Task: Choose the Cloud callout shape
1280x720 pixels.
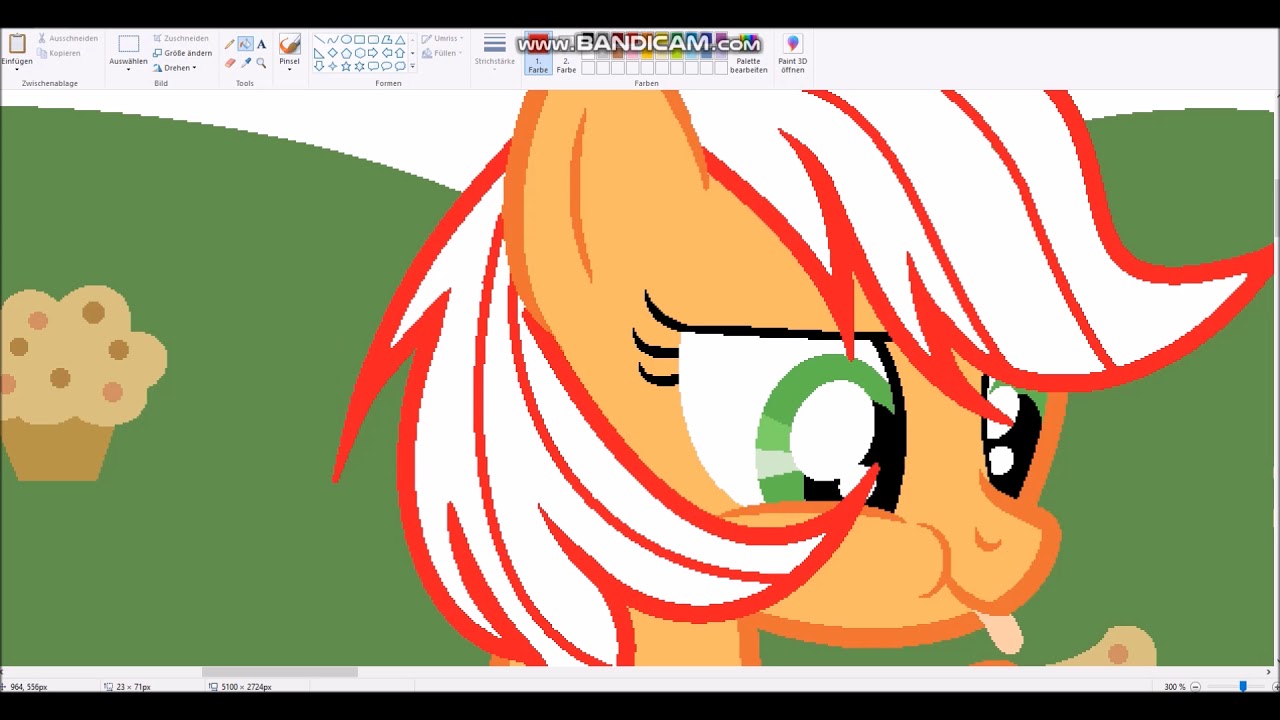Action: click(400, 66)
